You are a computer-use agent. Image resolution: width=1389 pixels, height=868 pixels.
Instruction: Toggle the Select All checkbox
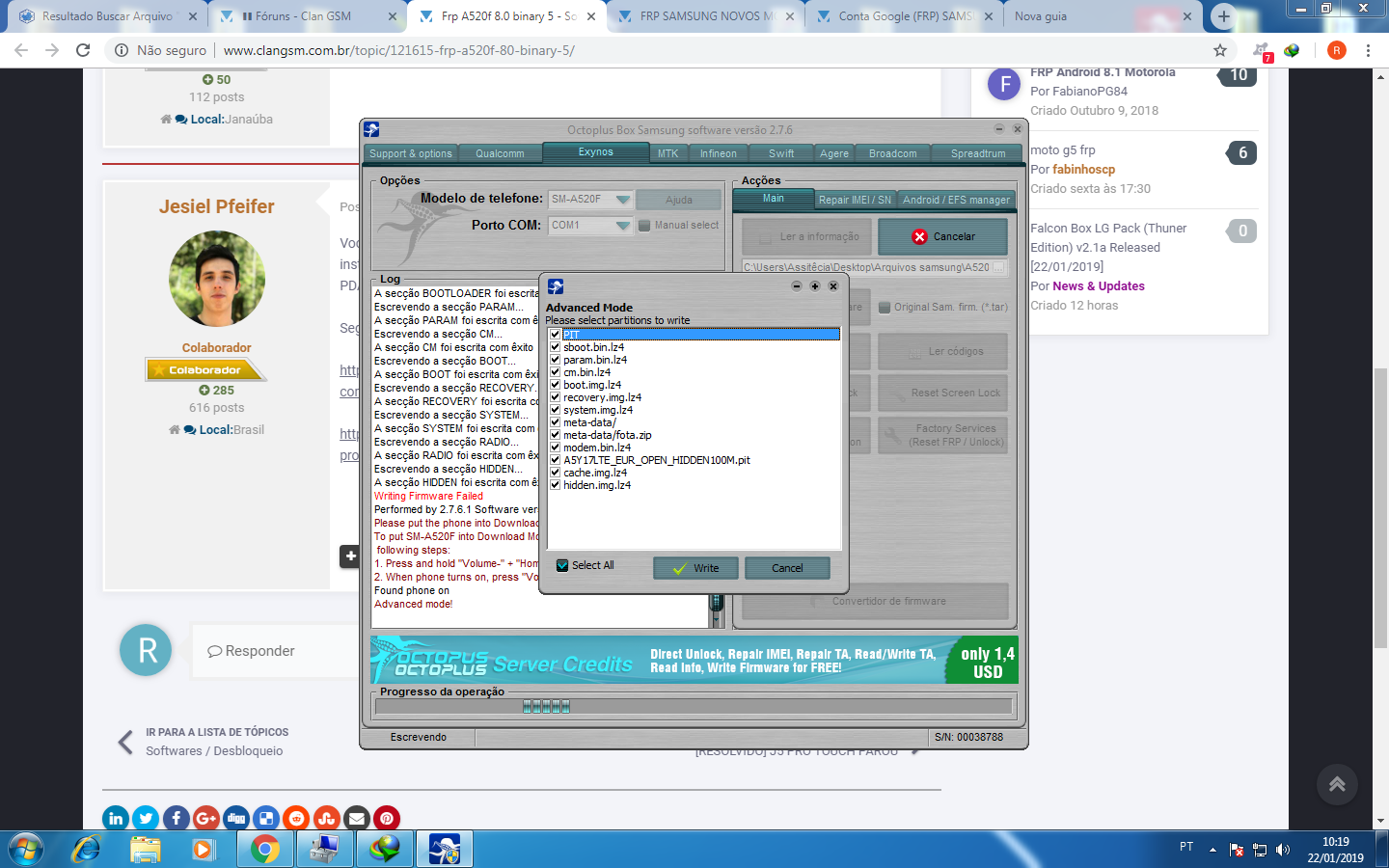click(562, 566)
